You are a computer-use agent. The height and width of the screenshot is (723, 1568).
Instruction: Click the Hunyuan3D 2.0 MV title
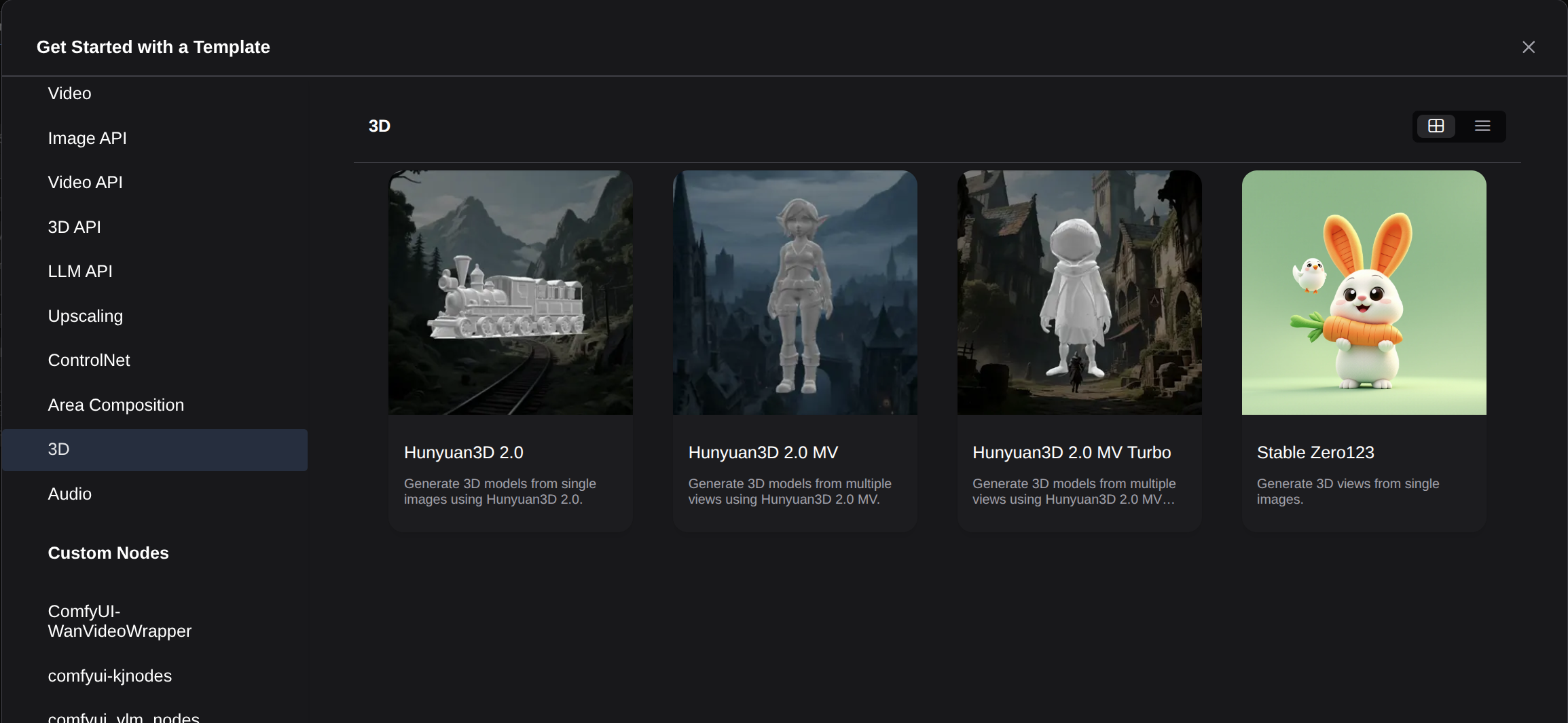tap(763, 453)
